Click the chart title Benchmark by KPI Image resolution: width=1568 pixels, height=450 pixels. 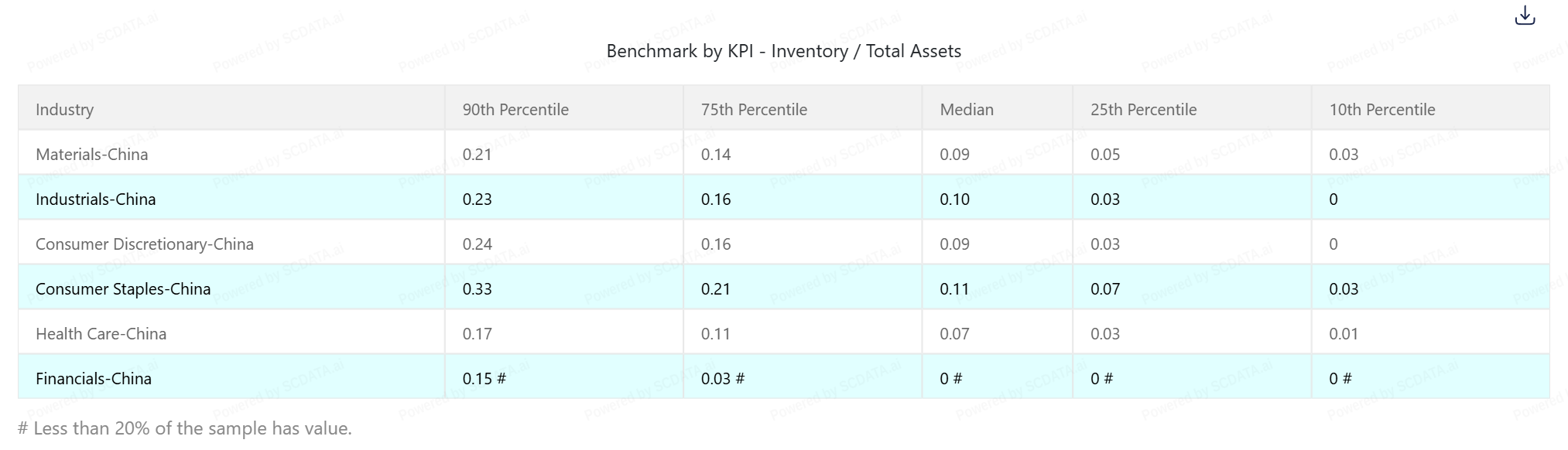click(x=783, y=51)
